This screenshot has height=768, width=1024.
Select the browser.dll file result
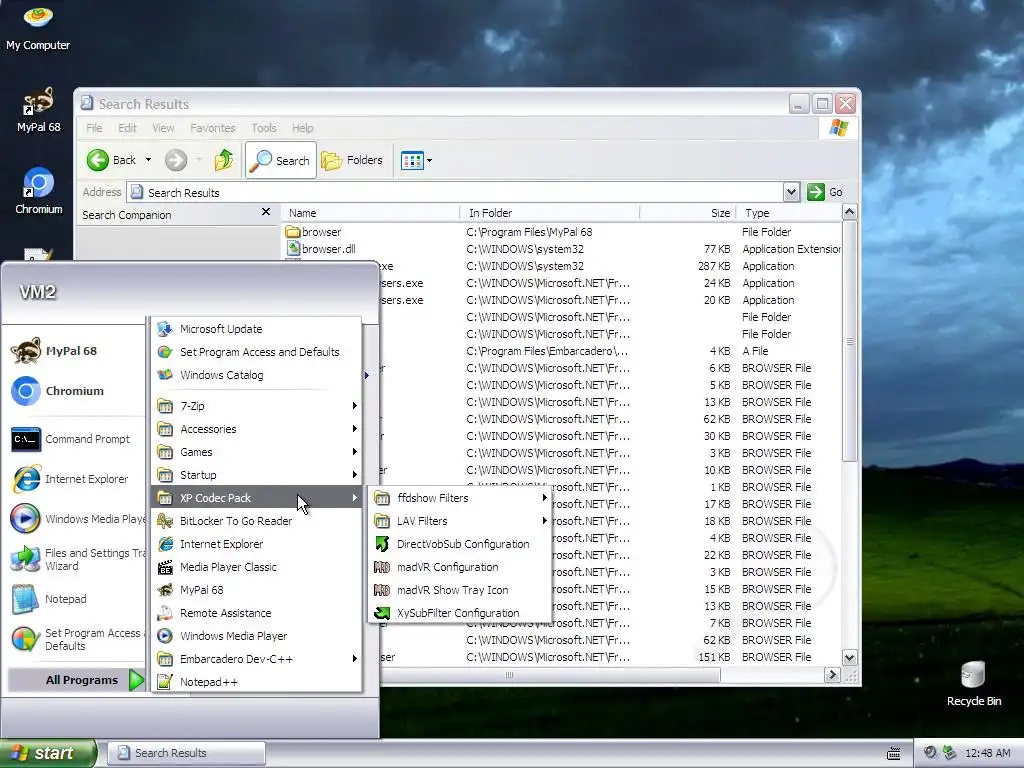321,249
